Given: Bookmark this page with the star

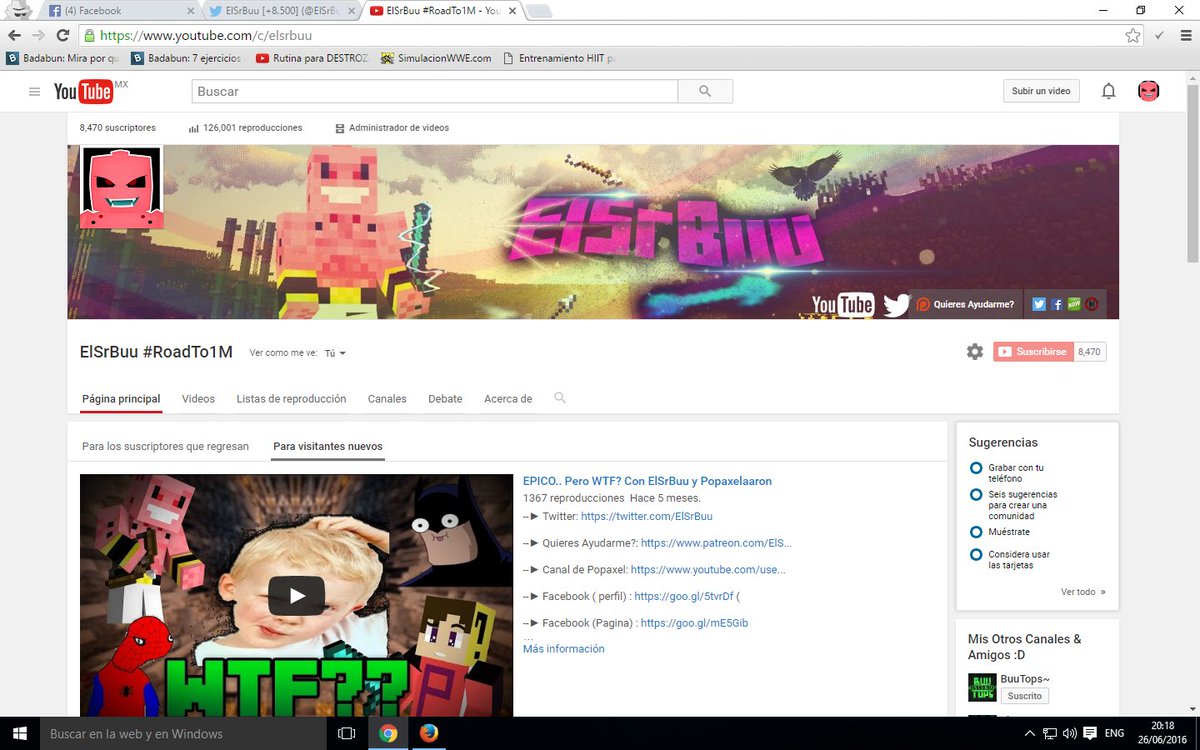Looking at the screenshot, I should pos(1133,35).
